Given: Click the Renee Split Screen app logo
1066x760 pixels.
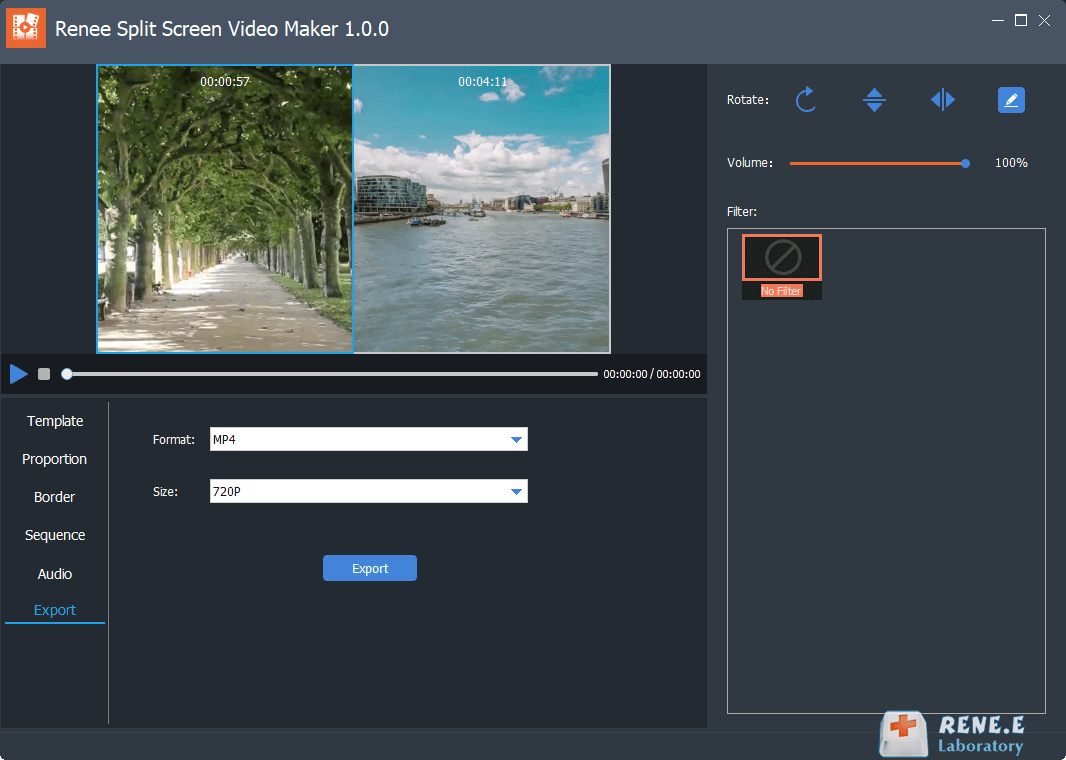Looking at the screenshot, I should click(x=25, y=28).
